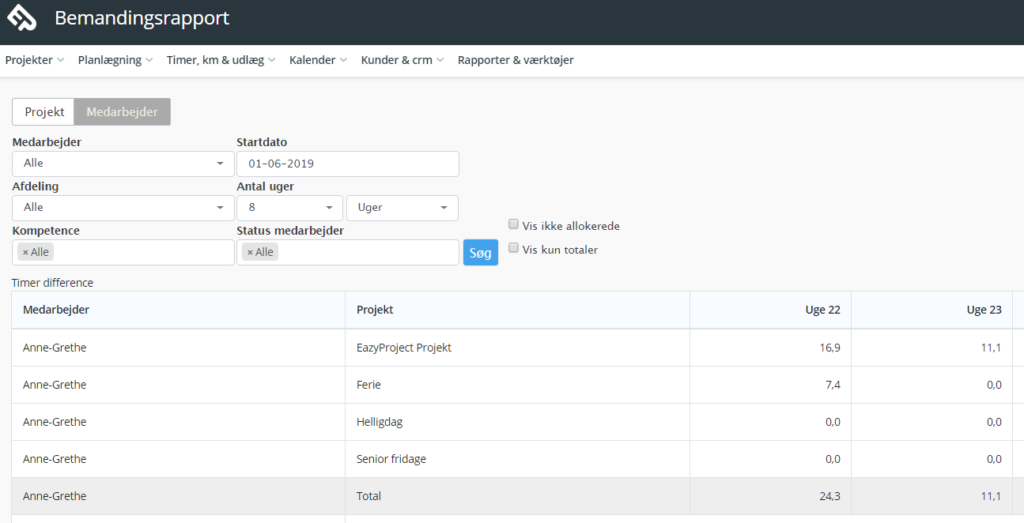1024x523 pixels.
Task: Click the EazyProject logo icon
Action: 21,17
